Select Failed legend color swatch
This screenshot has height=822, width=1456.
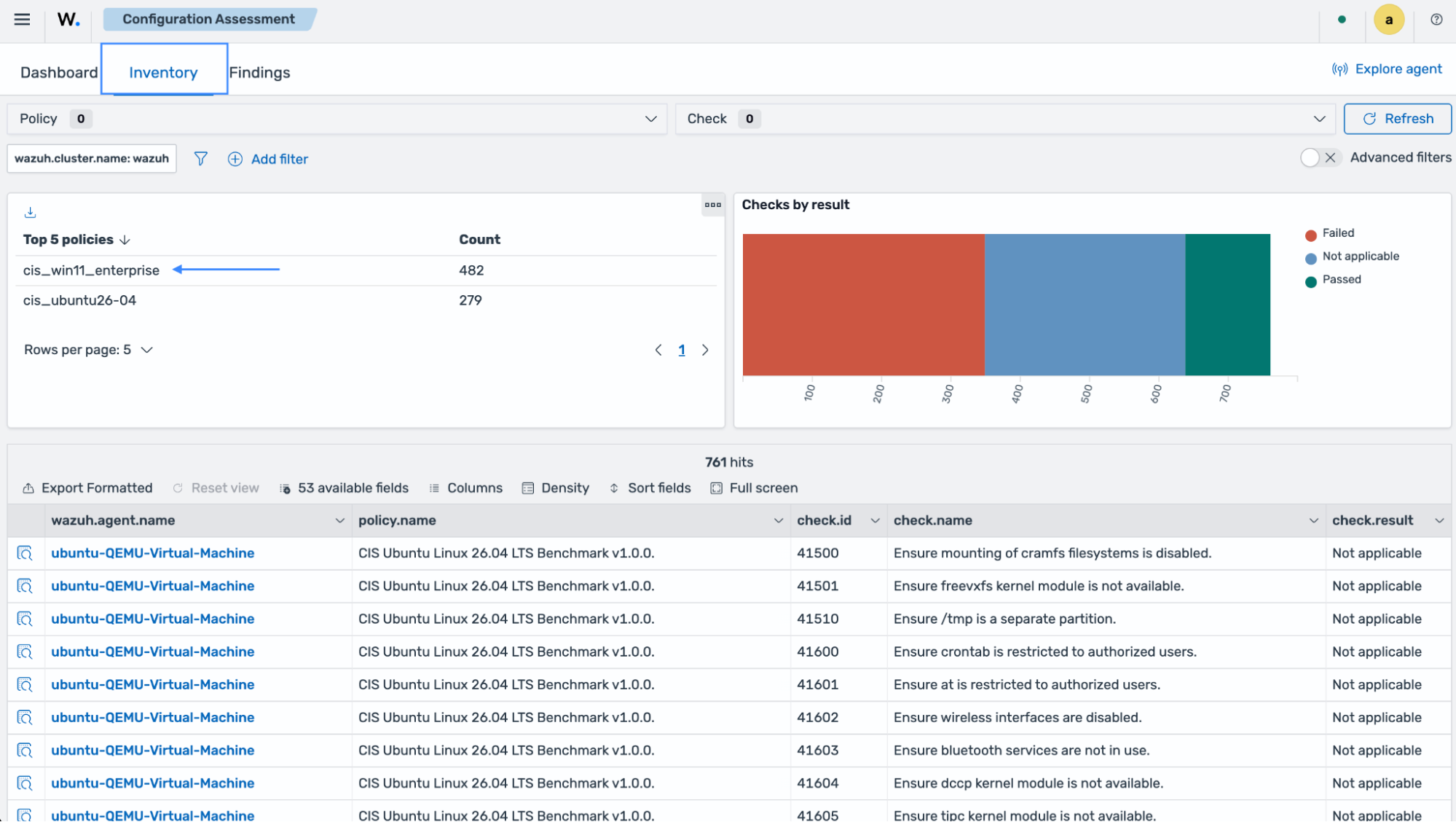(1310, 235)
